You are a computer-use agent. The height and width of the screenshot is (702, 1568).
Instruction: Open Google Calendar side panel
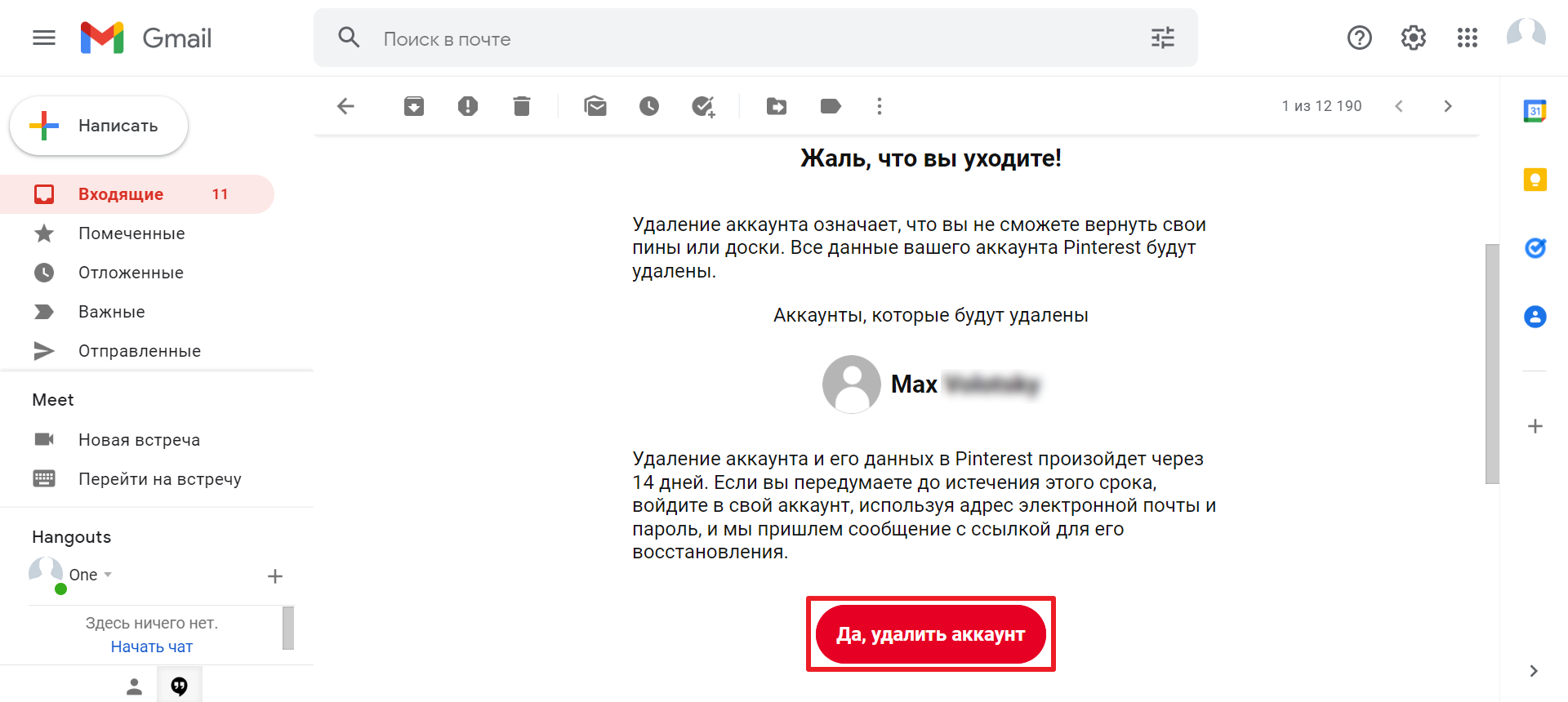(1535, 111)
